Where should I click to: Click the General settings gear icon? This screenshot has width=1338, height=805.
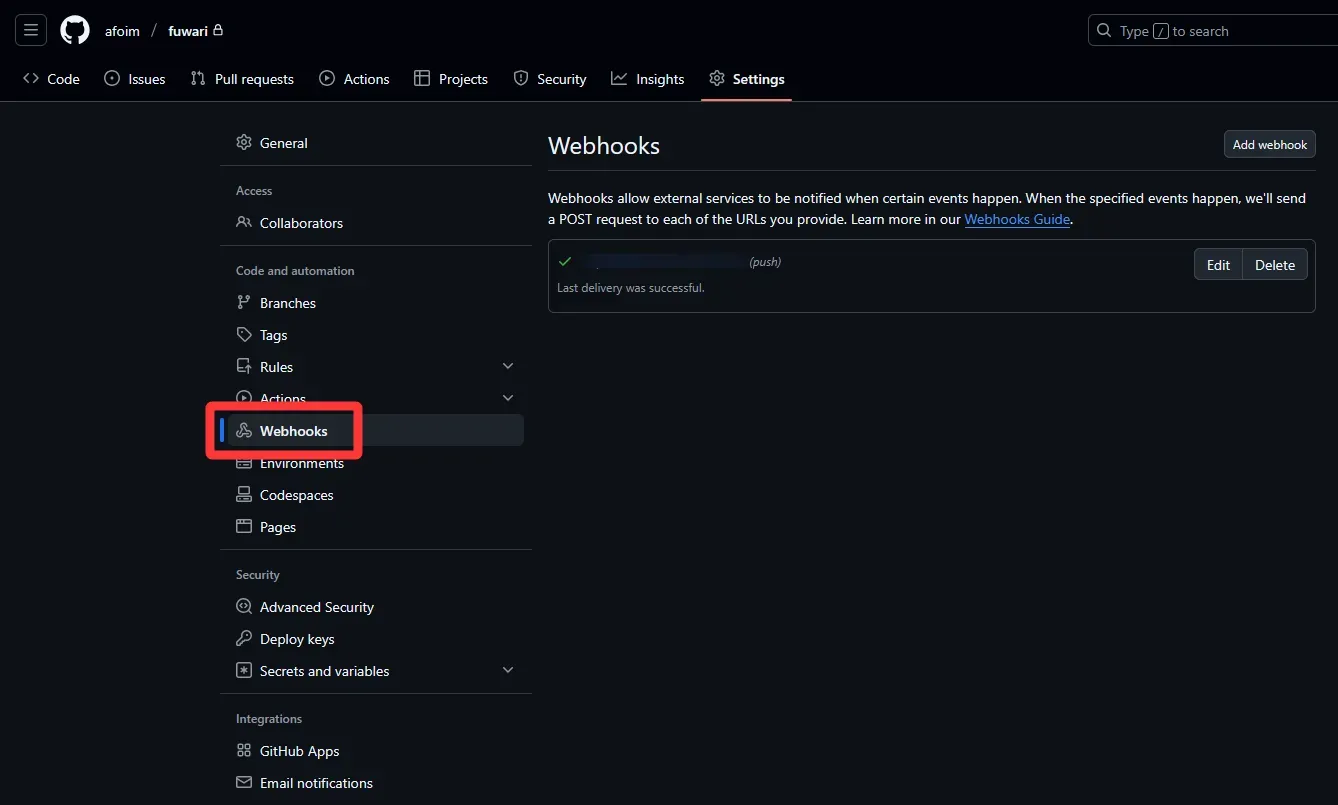point(244,143)
